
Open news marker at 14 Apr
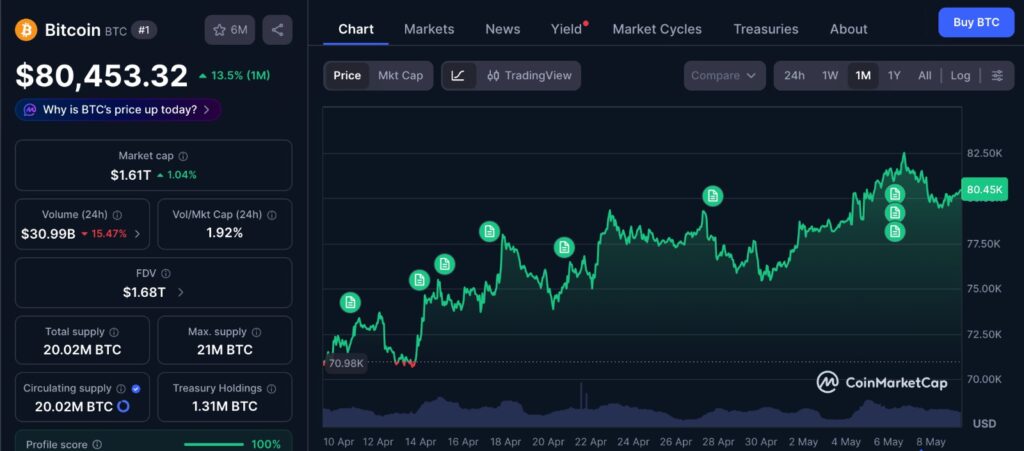click(419, 280)
